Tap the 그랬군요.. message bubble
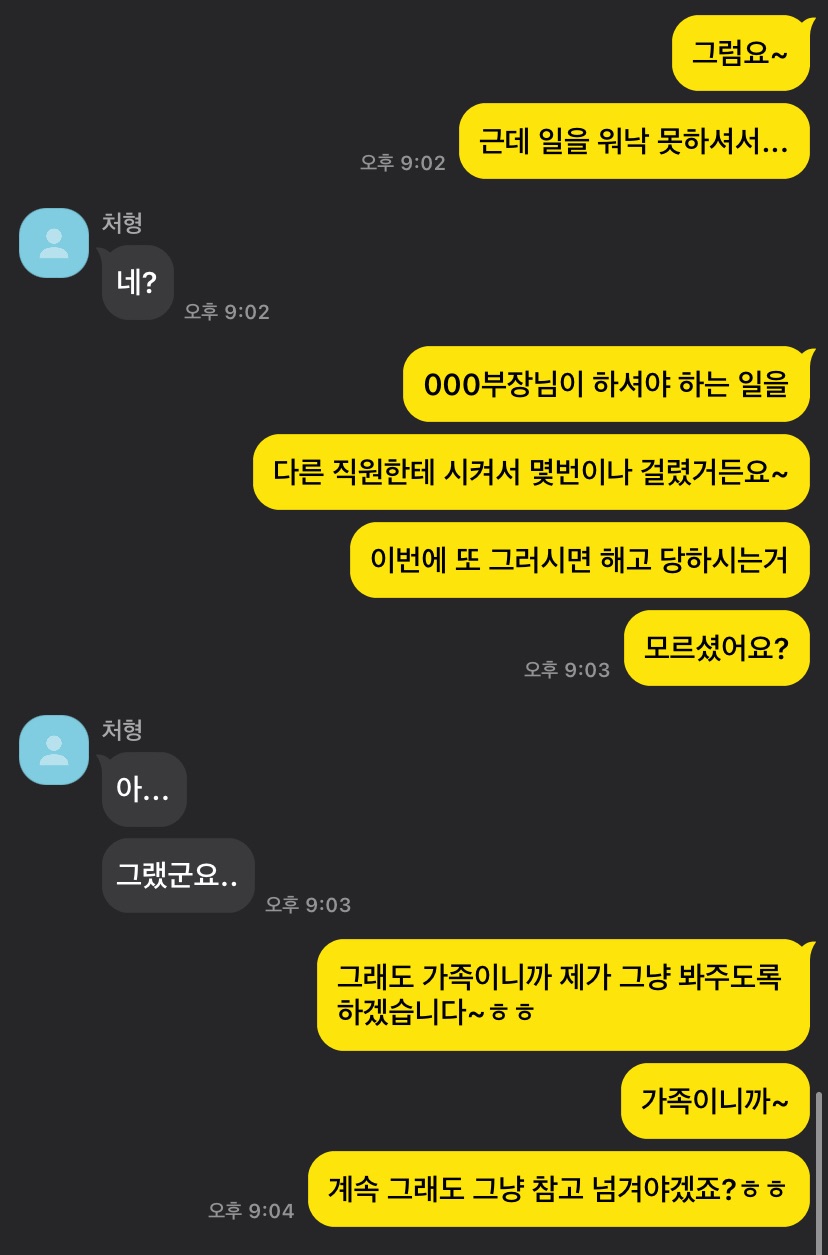 (x=178, y=876)
